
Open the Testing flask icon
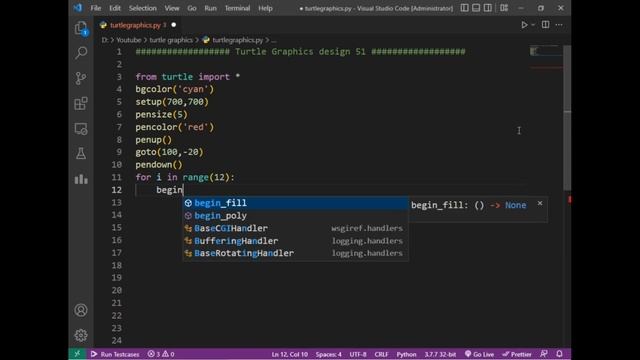click(81, 153)
